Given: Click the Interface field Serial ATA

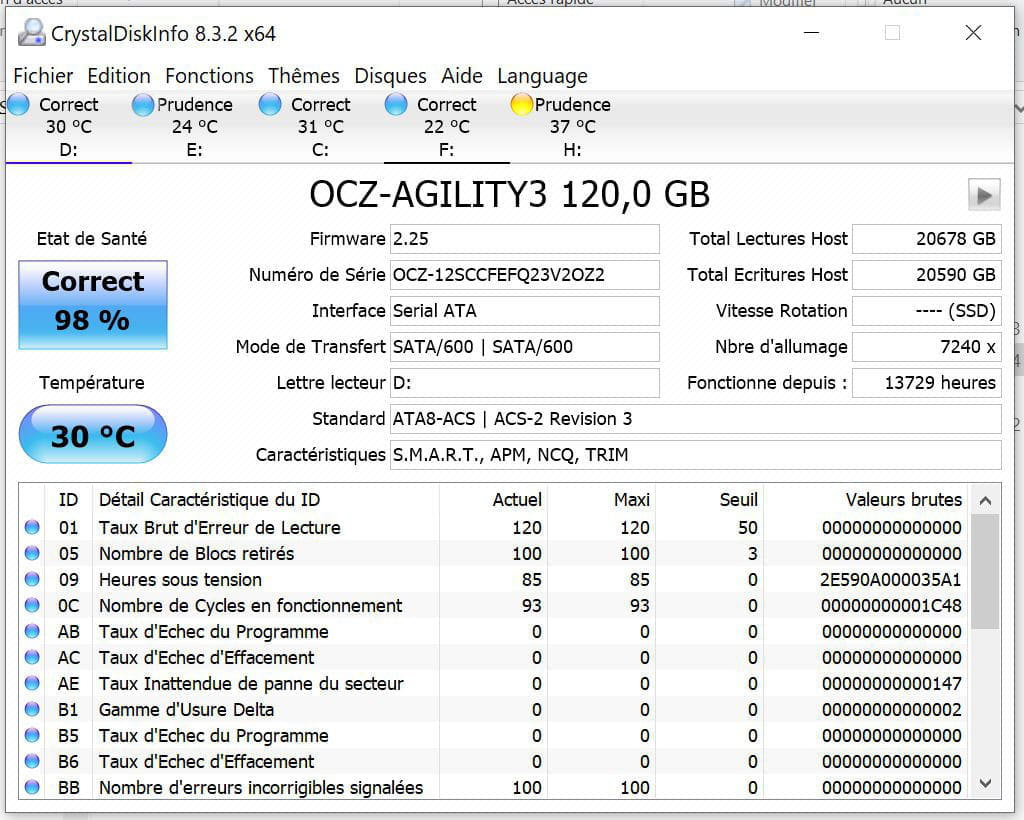Looking at the screenshot, I should tap(524, 311).
